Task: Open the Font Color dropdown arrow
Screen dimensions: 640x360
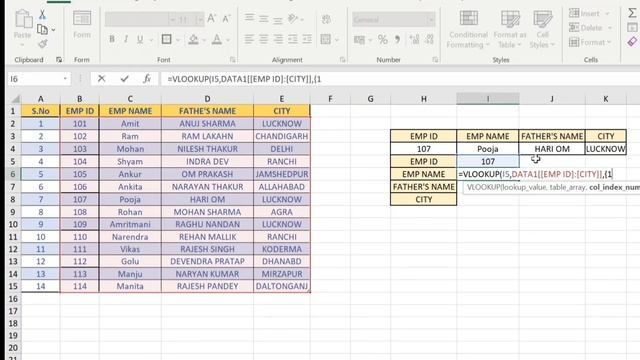Action: pyautogui.click(x=228, y=40)
